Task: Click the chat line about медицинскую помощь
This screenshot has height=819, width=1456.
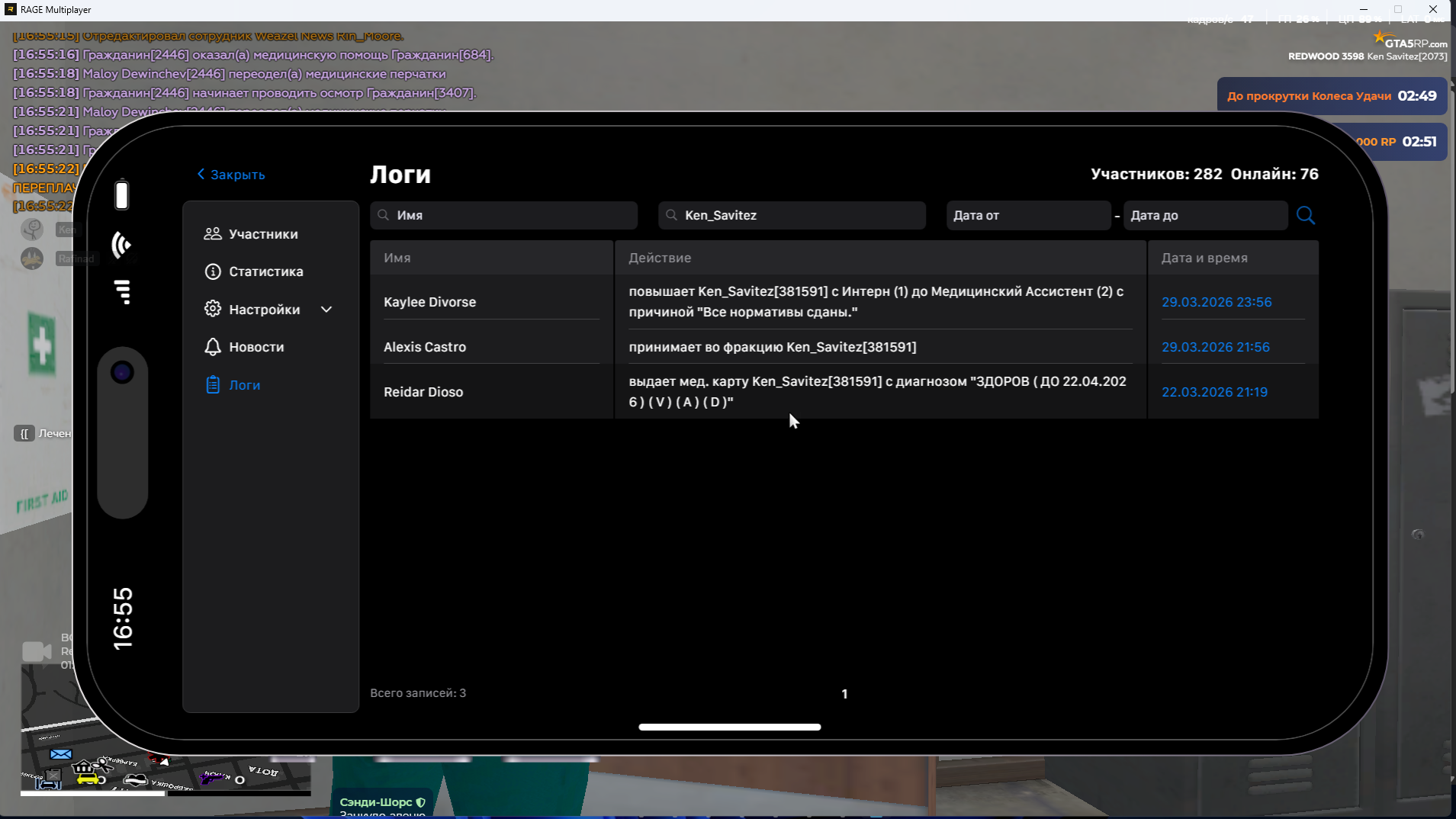Action: click(x=253, y=55)
